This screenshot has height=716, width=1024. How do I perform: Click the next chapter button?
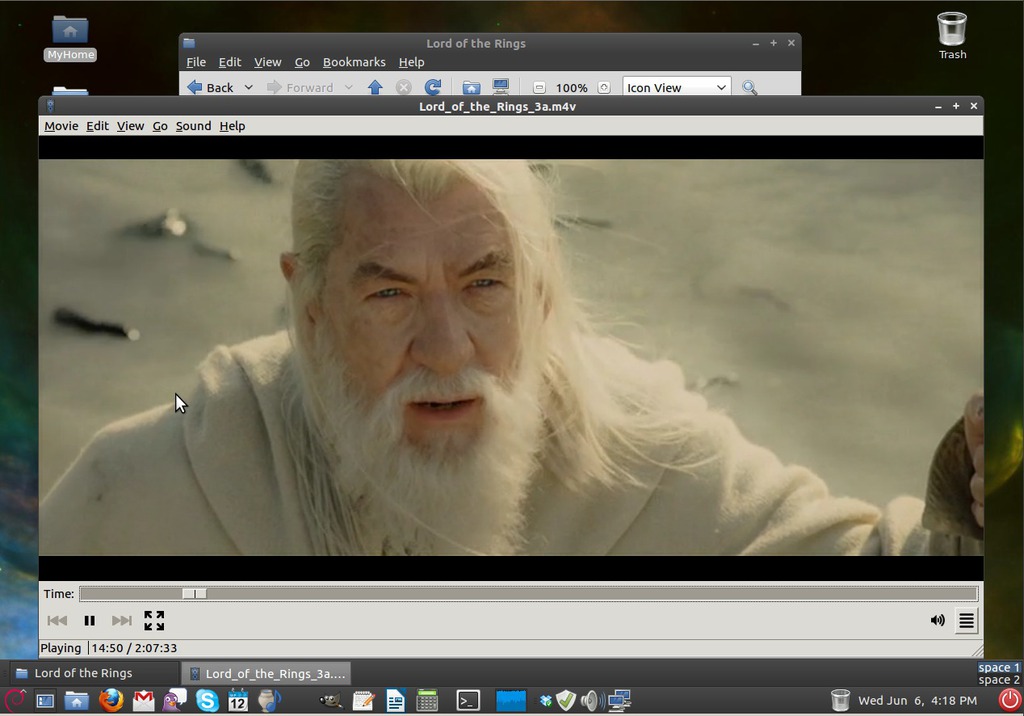121,621
